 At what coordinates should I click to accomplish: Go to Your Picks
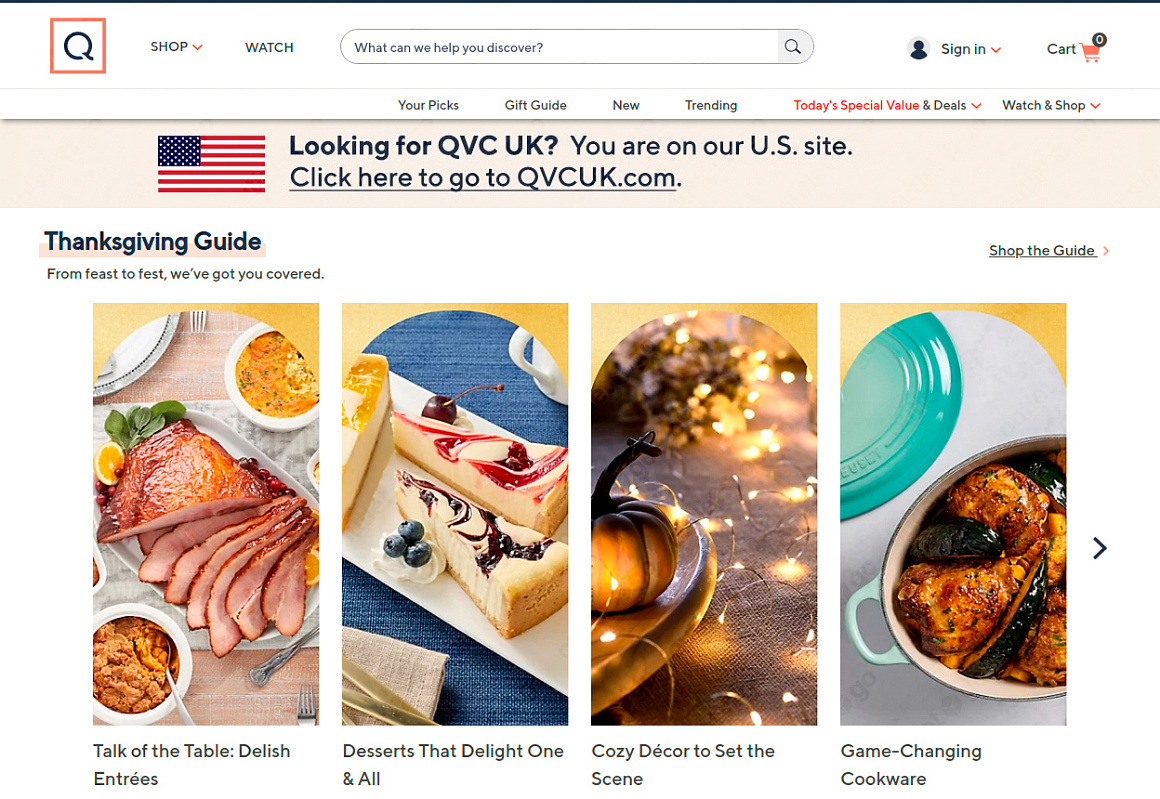[x=428, y=105]
